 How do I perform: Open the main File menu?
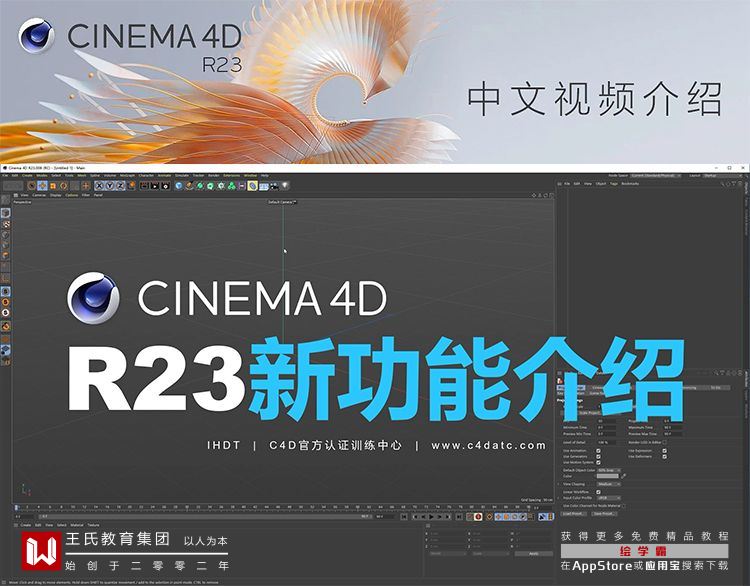pyautogui.click(x=4, y=176)
